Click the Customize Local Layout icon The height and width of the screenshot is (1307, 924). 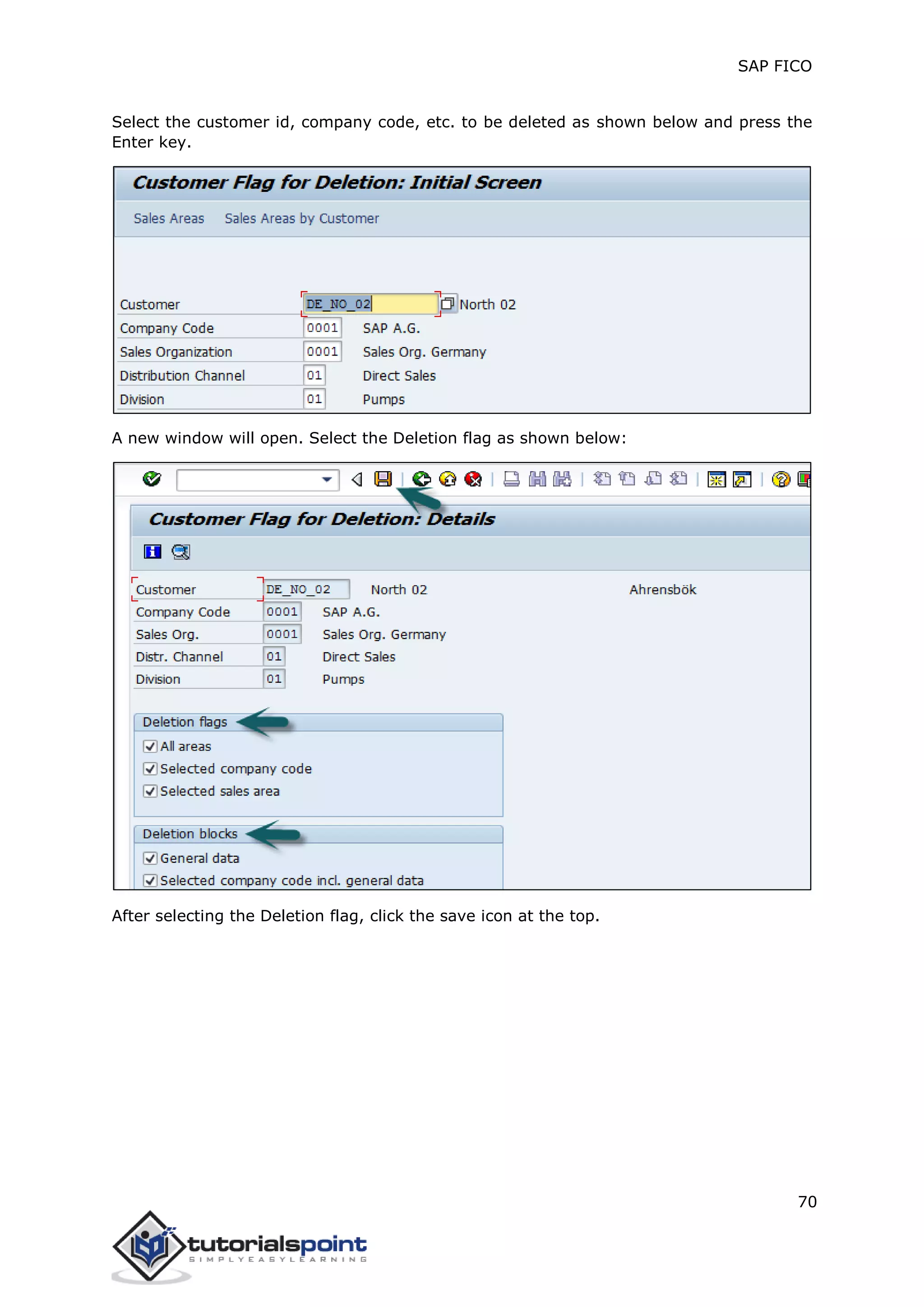[804, 480]
